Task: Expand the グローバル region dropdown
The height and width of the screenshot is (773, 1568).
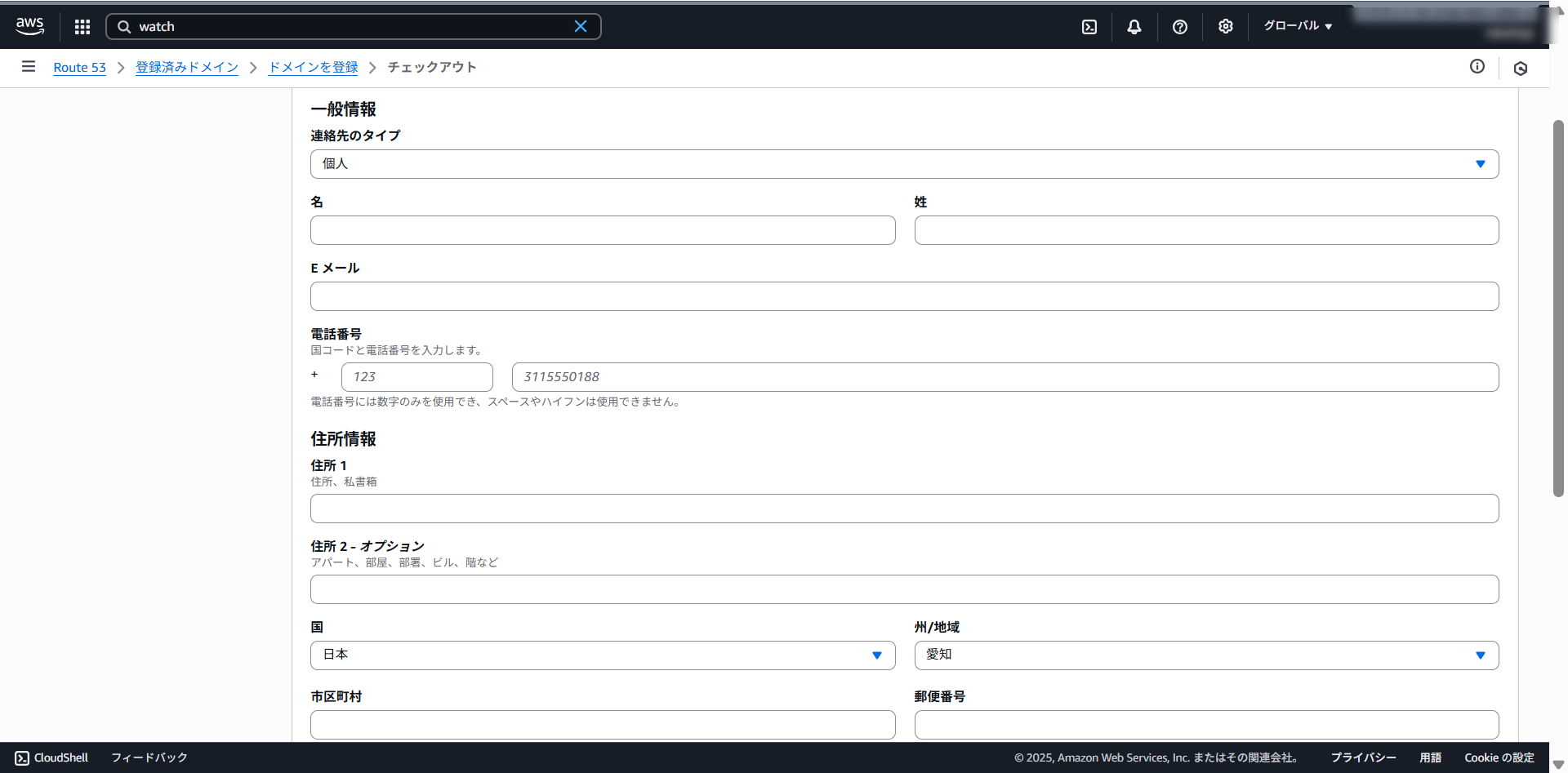Action: [1298, 26]
